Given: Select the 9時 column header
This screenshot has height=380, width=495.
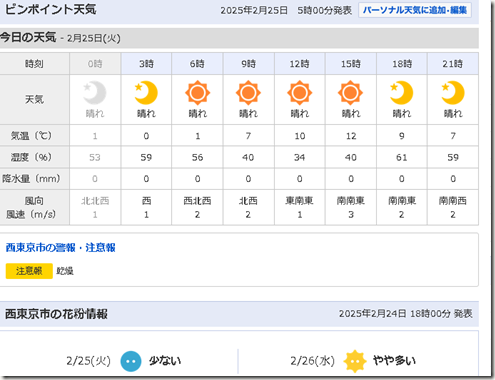Looking at the screenshot, I should click(248, 63).
